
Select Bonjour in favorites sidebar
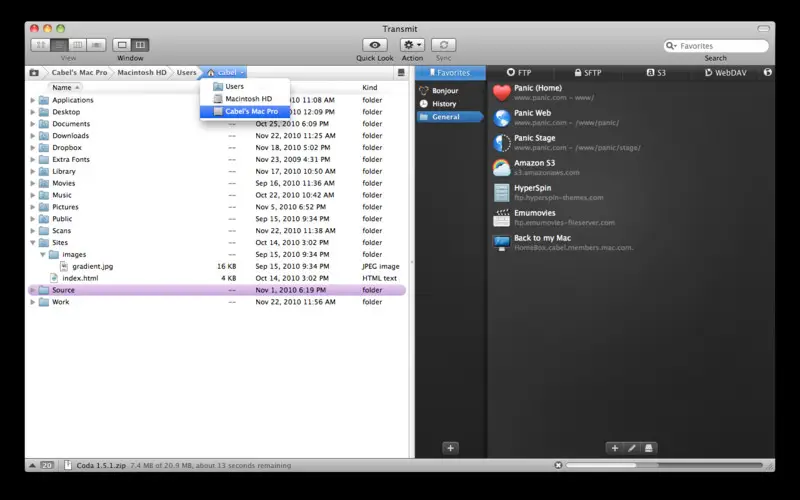445,91
